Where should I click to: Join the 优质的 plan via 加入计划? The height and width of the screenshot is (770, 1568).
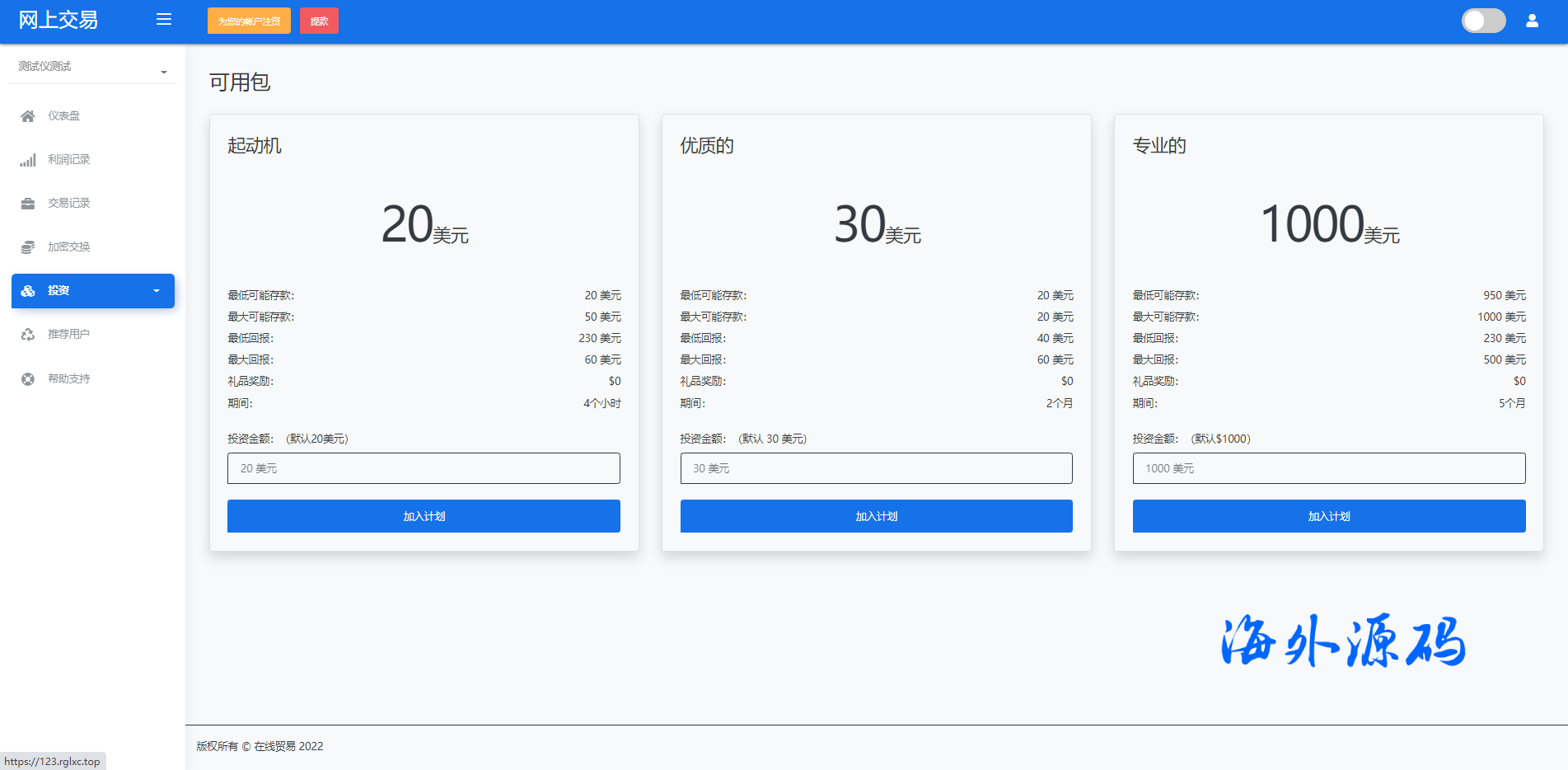click(876, 516)
